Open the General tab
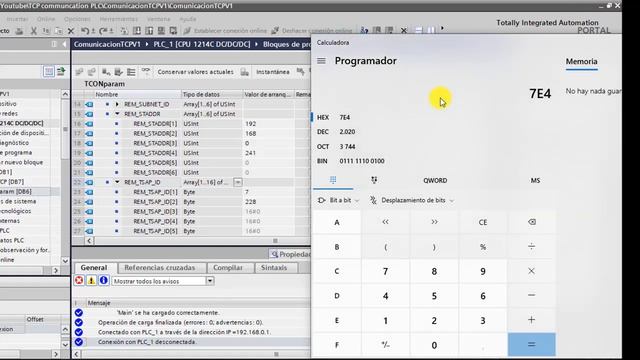640x360 pixels. click(x=94, y=268)
